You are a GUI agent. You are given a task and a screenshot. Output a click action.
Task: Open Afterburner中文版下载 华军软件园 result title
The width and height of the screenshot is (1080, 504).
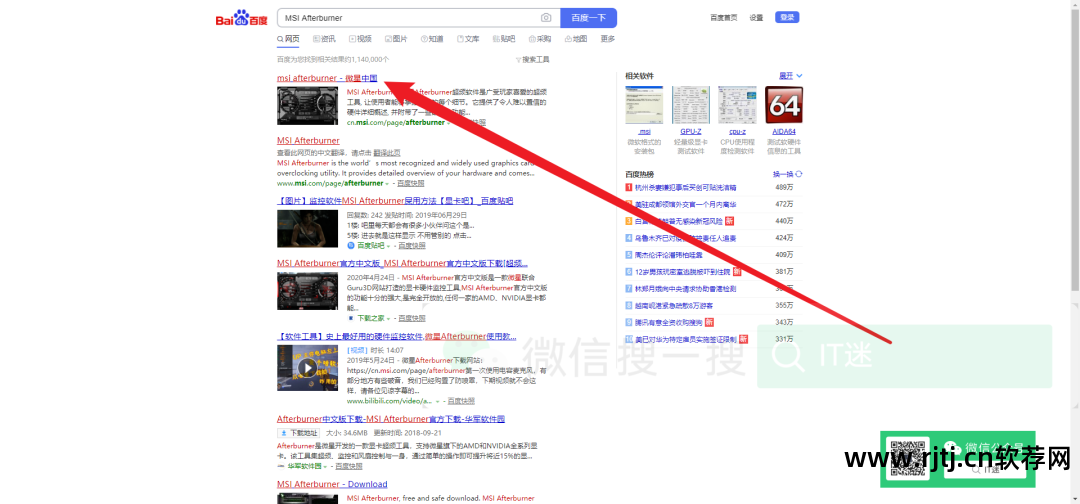[391, 419]
